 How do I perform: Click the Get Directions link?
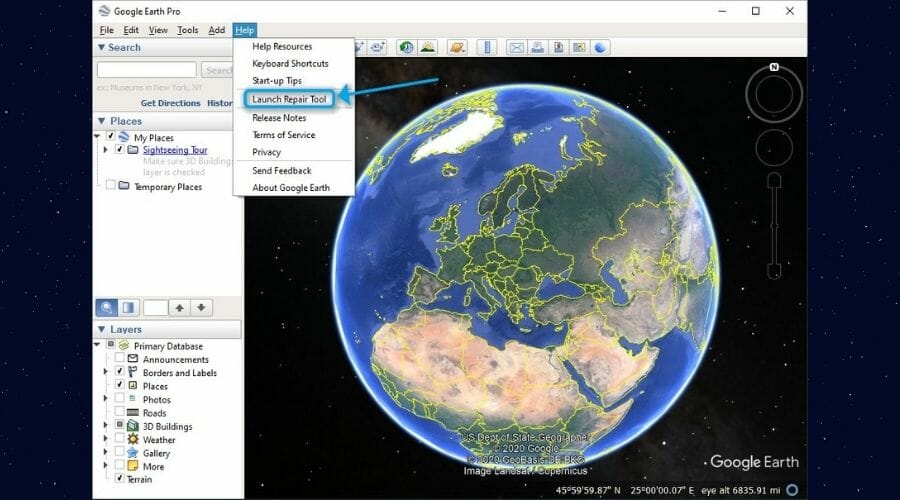coord(170,103)
